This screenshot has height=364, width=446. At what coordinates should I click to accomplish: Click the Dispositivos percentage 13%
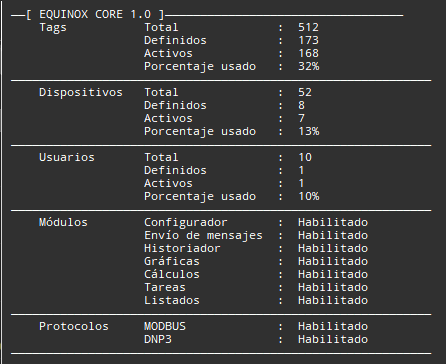(x=309, y=131)
